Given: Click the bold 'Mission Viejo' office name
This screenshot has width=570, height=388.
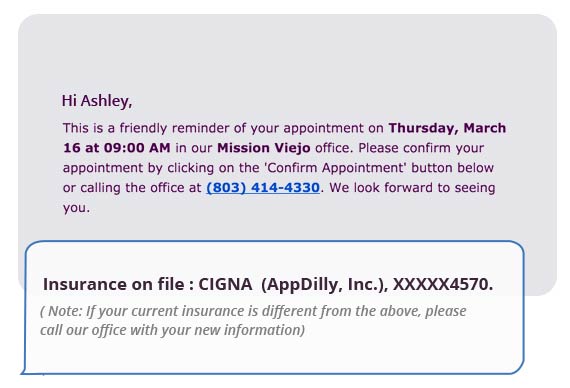Looking at the screenshot, I should click(264, 148).
